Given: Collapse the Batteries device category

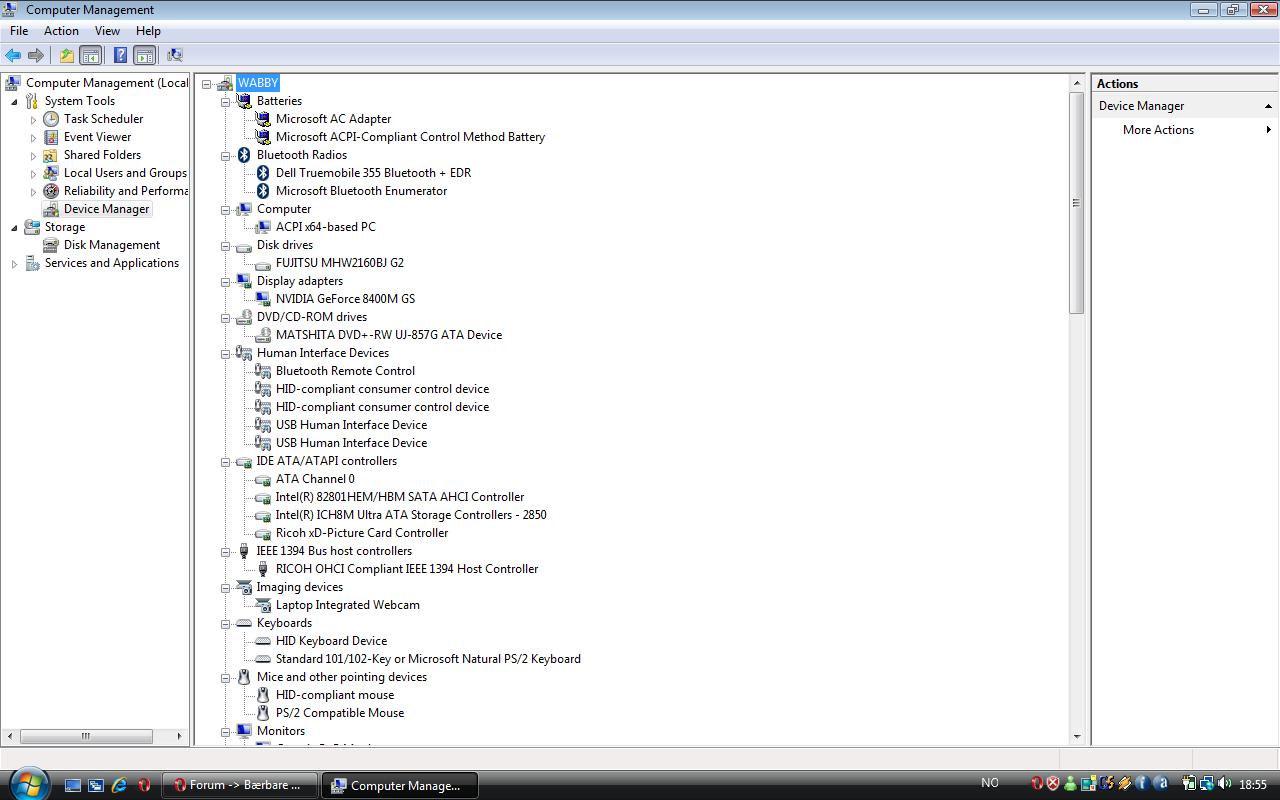Looking at the screenshot, I should click(x=226, y=101).
